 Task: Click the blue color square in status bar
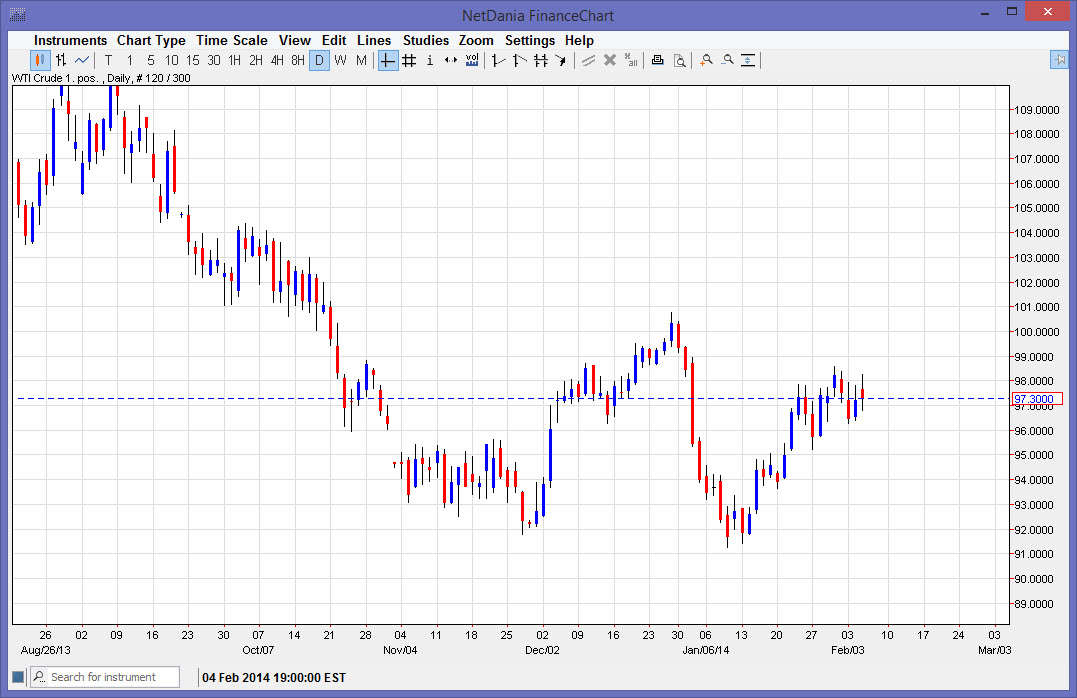point(18,677)
